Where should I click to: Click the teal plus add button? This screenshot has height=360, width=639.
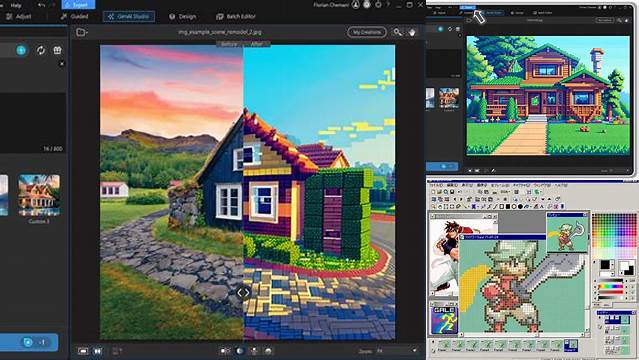coord(21,50)
